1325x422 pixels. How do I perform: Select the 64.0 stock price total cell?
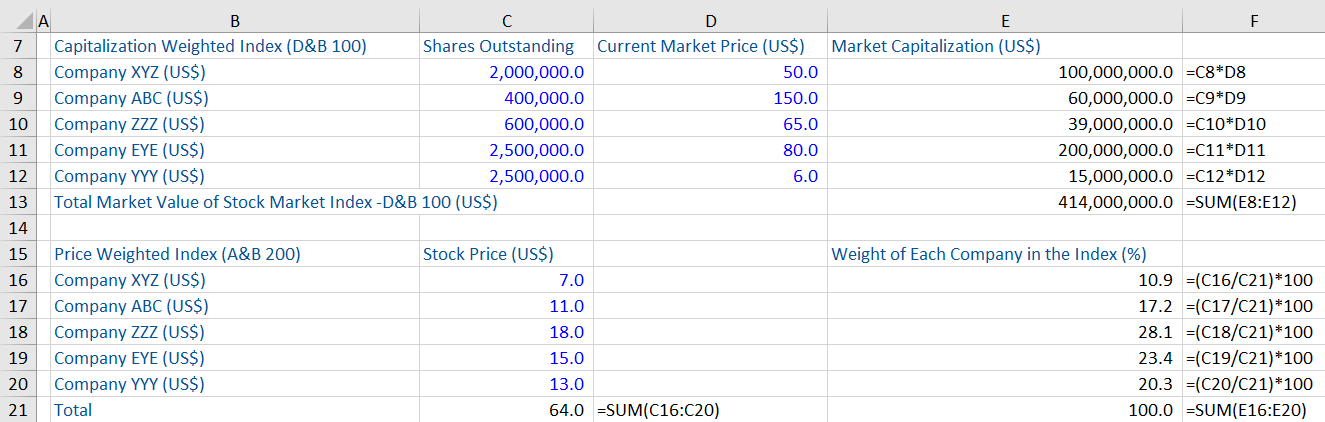pos(566,410)
